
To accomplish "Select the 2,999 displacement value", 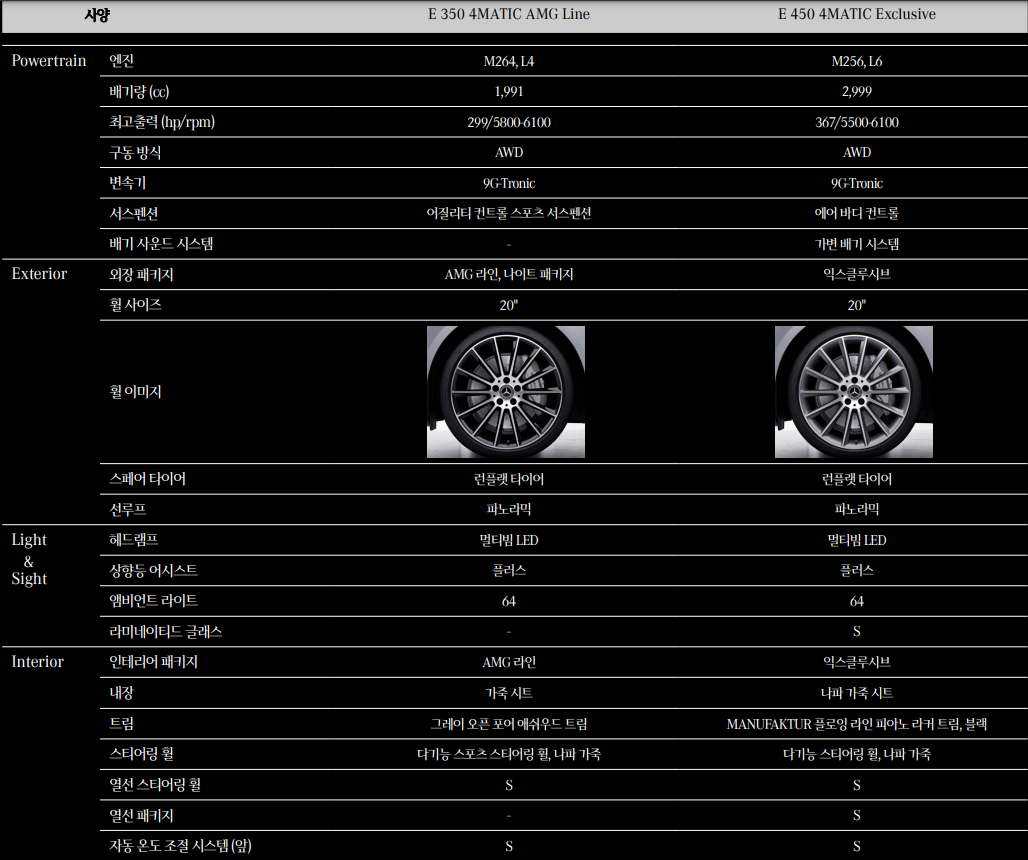I will (x=856, y=92).
